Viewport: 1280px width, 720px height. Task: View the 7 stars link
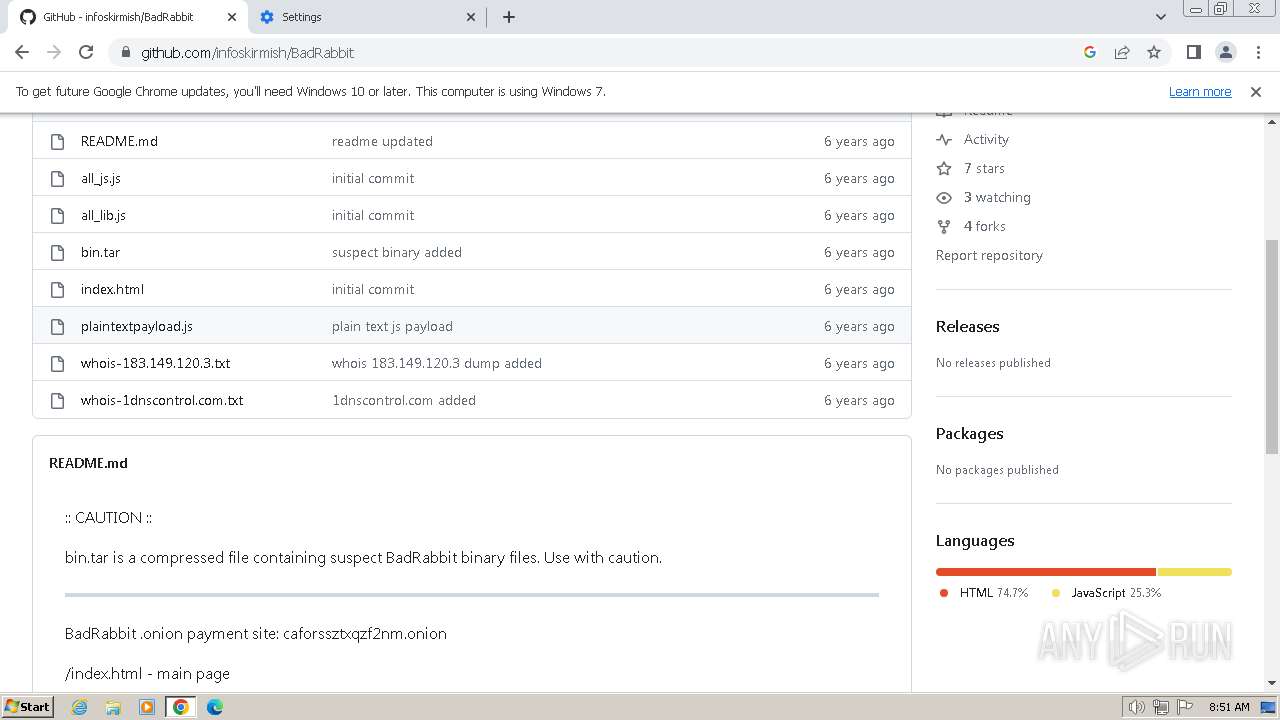[x=984, y=168]
